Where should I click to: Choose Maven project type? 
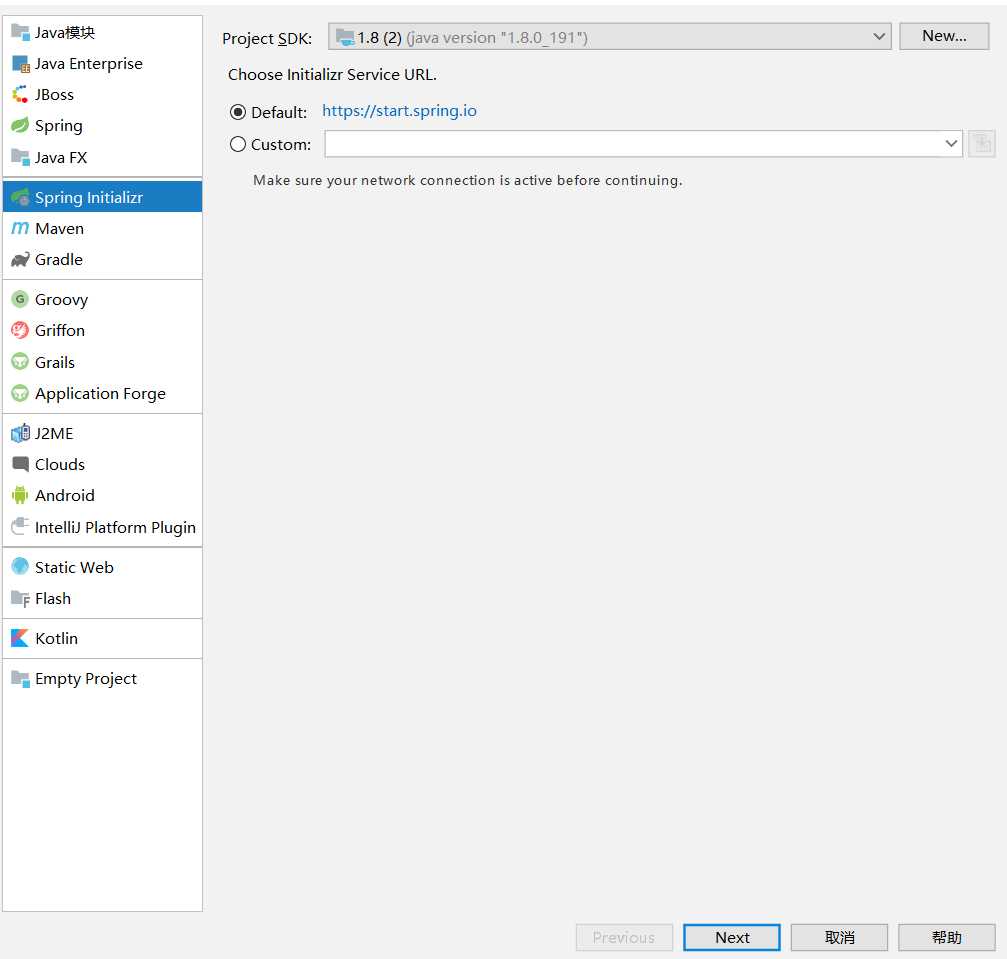pos(102,229)
